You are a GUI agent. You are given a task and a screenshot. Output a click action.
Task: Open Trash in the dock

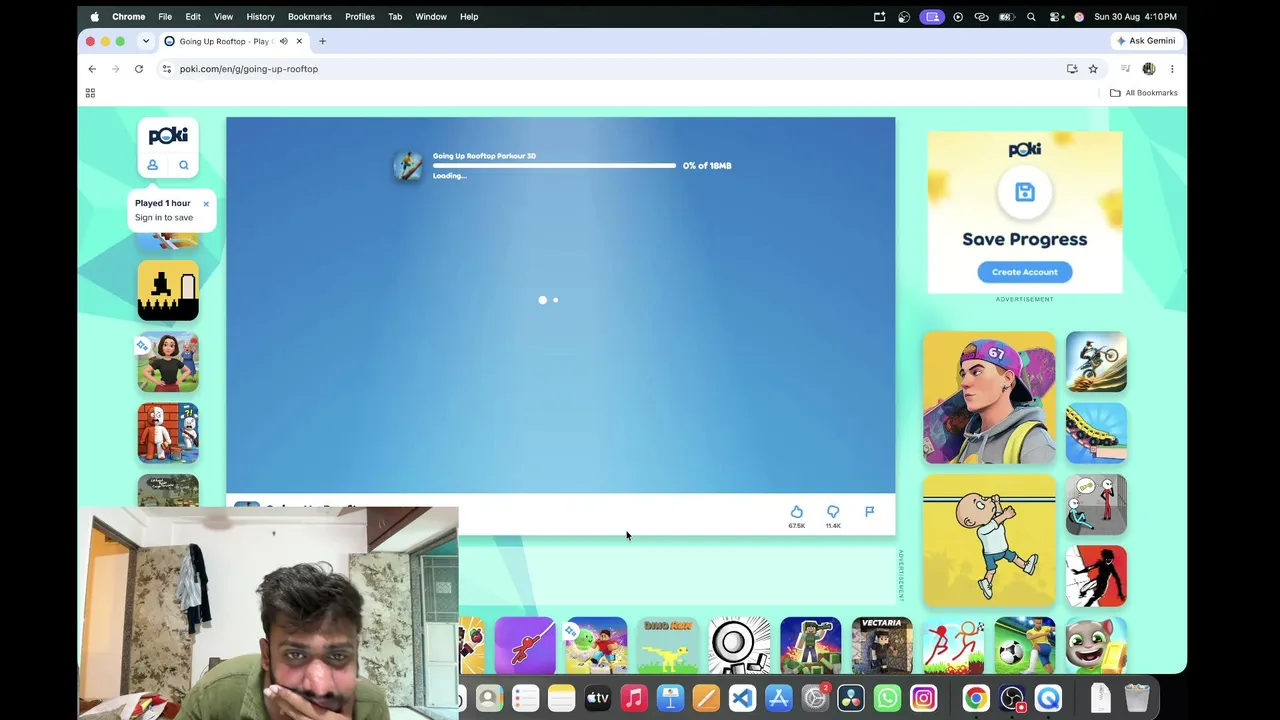coord(1137,698)
